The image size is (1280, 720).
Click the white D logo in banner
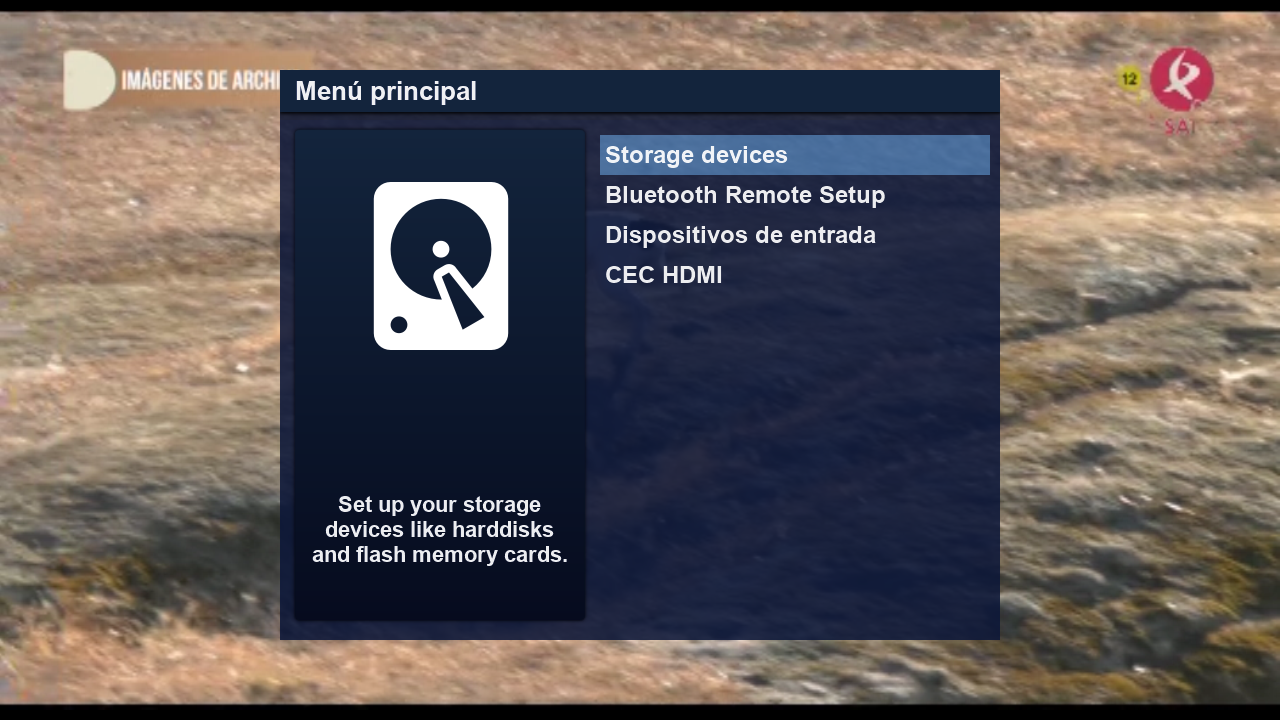coord(89,80)
